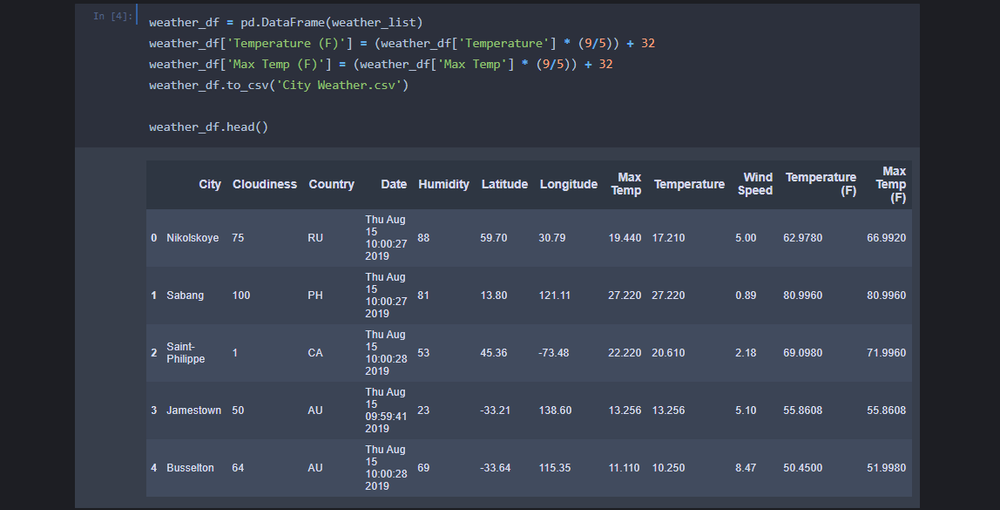Viewport: 1000px width, 510px height.
Task: Select the Busselton city cell
Action: click(x=190, y=467)
